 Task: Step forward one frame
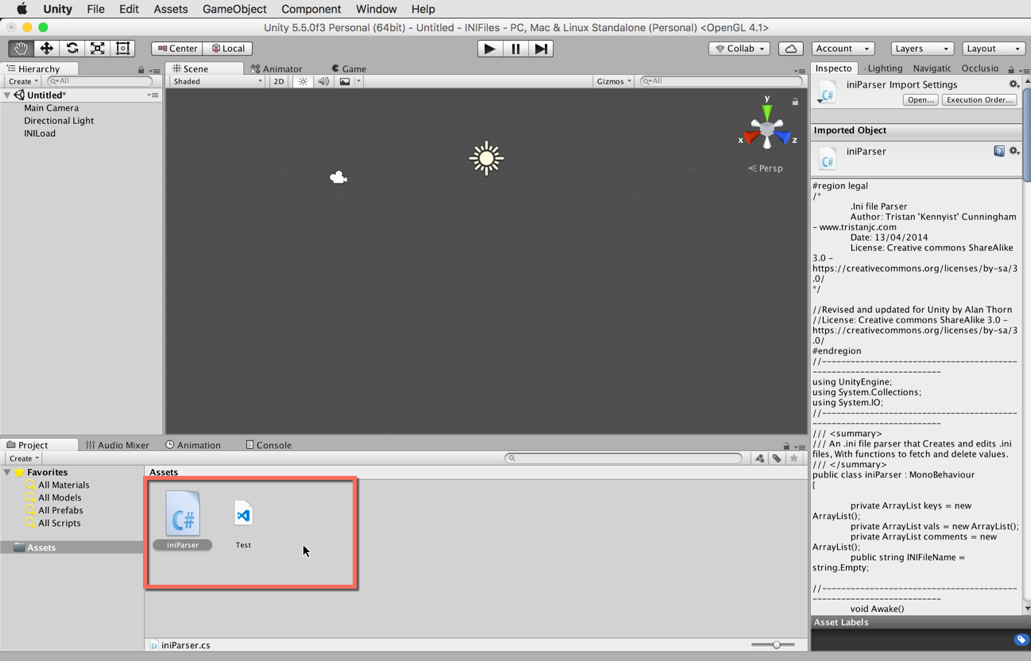click(x=541, y=49)
